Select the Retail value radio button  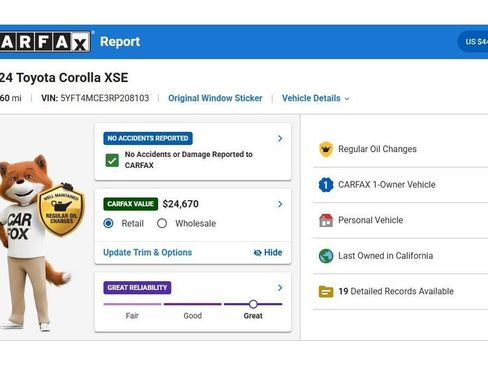pos(108,223)
